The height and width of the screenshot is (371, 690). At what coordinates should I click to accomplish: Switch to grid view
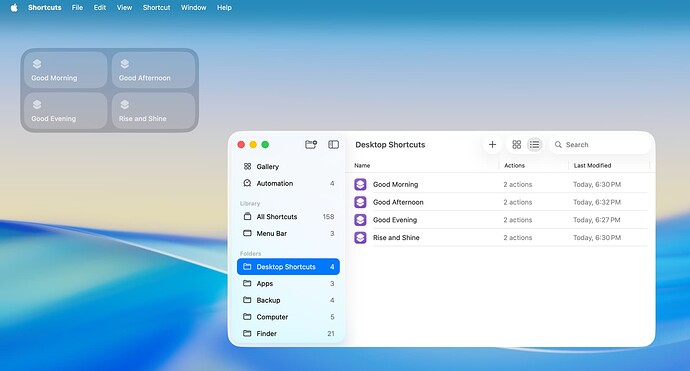[517, 144]
